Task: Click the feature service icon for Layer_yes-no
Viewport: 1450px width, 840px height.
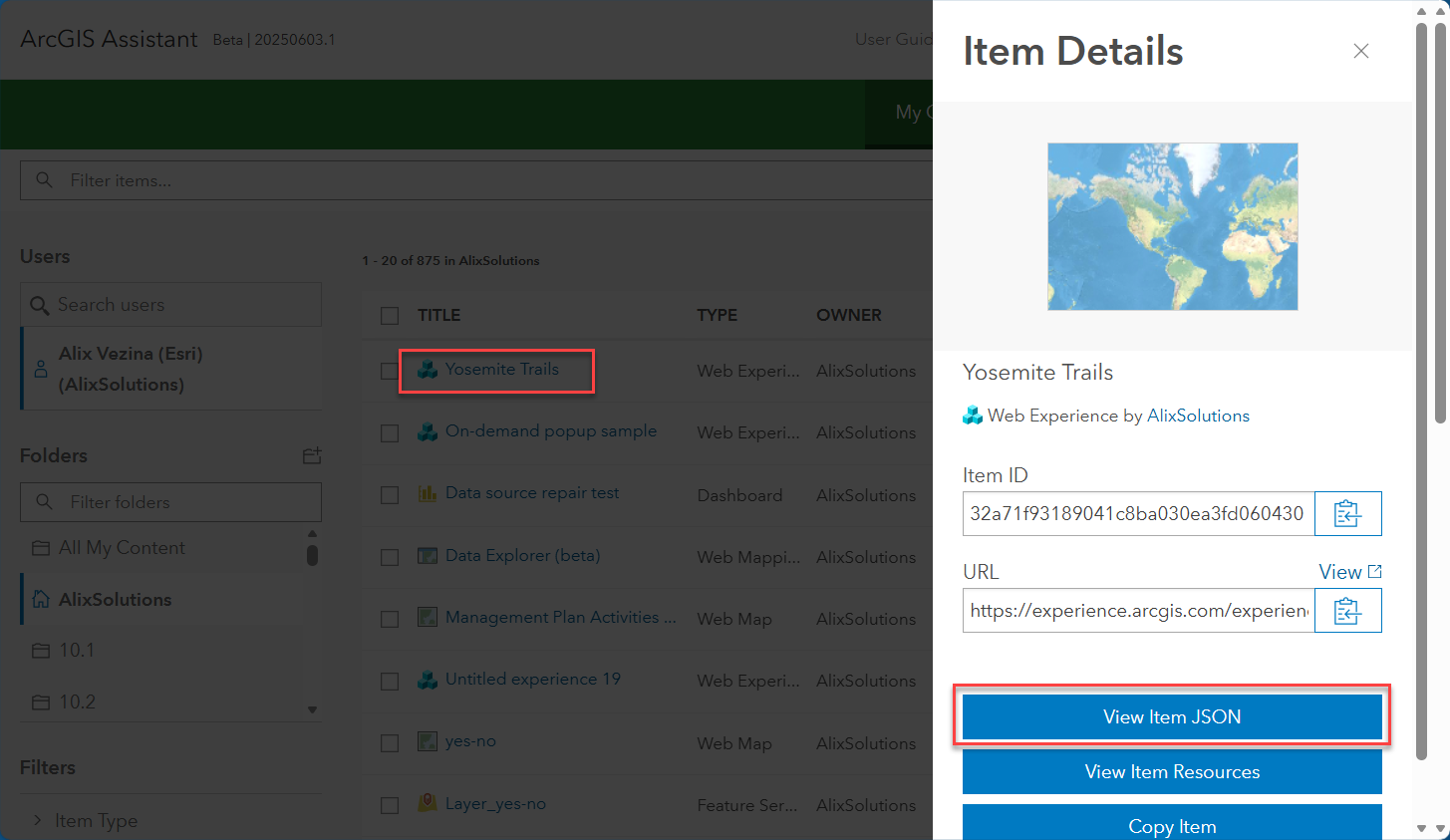Action: 428,803
